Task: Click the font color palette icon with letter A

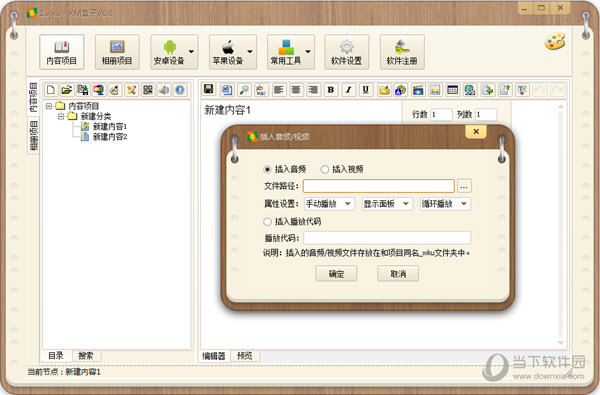Action: coord(400,90)
